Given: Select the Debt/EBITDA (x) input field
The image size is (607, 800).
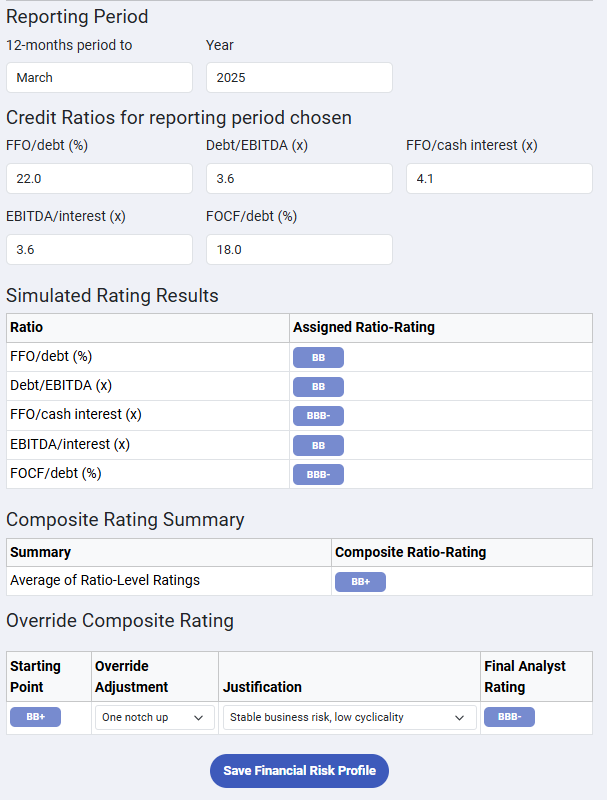Looking at the screenshot, I should (299, 178).
